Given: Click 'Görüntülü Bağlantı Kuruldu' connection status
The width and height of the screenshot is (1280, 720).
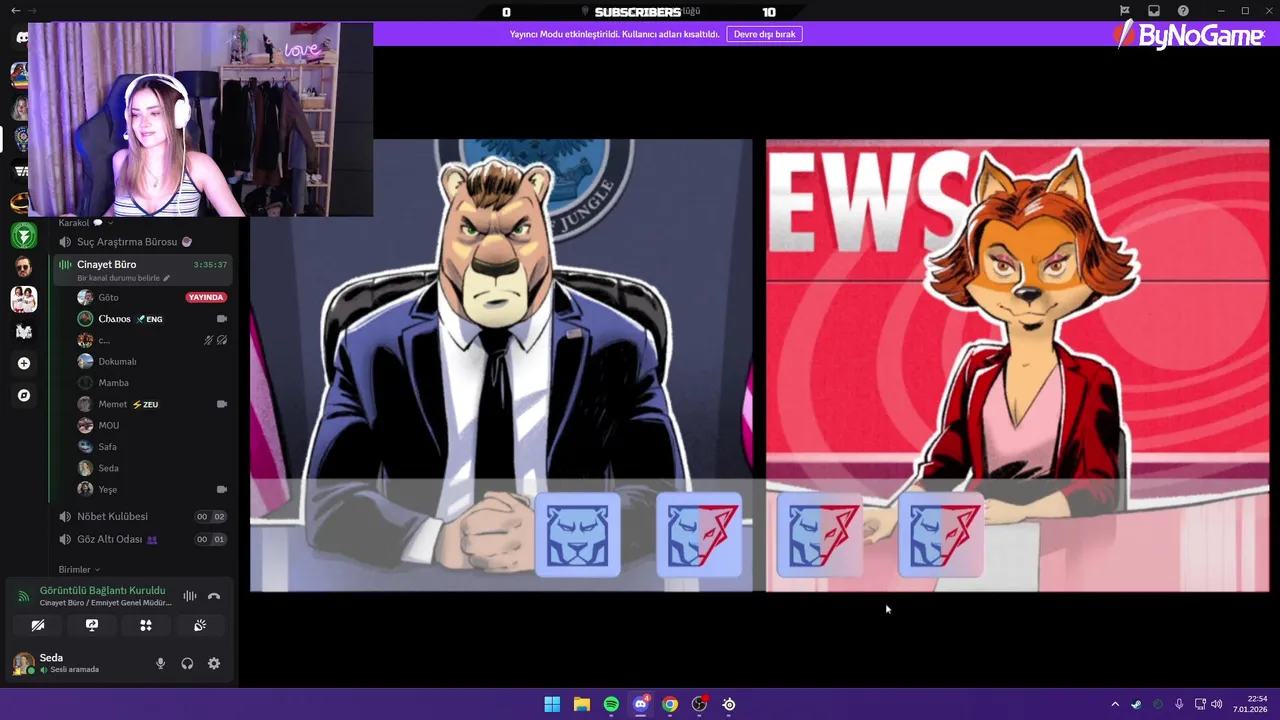Looking at the screenshot, I should coord(102,590).
